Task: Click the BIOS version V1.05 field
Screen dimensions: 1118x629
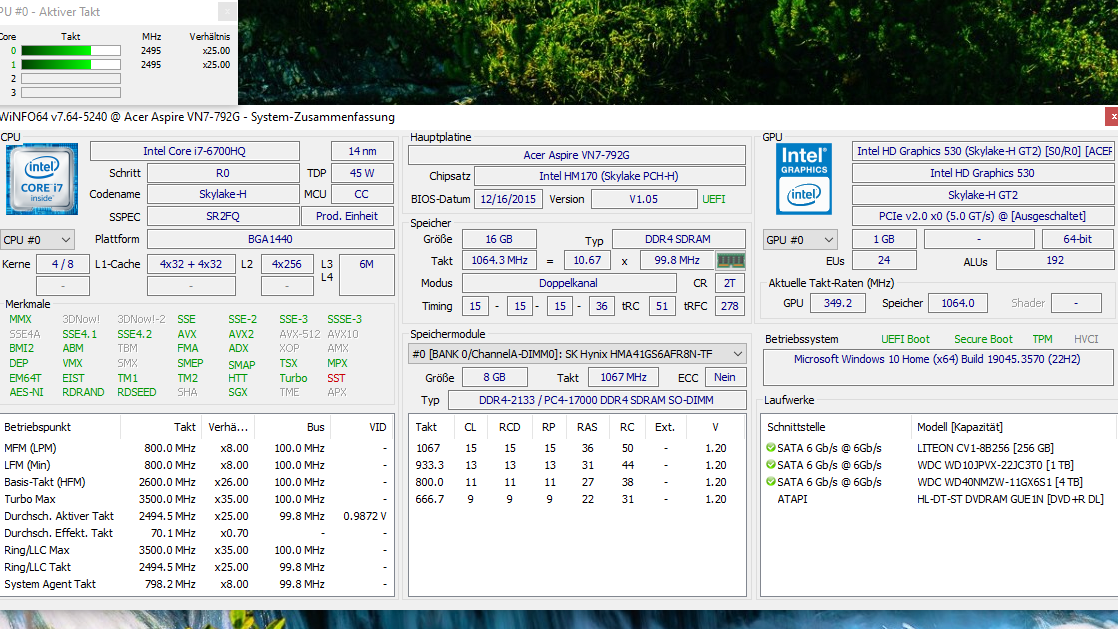Action: pos(644,199)
